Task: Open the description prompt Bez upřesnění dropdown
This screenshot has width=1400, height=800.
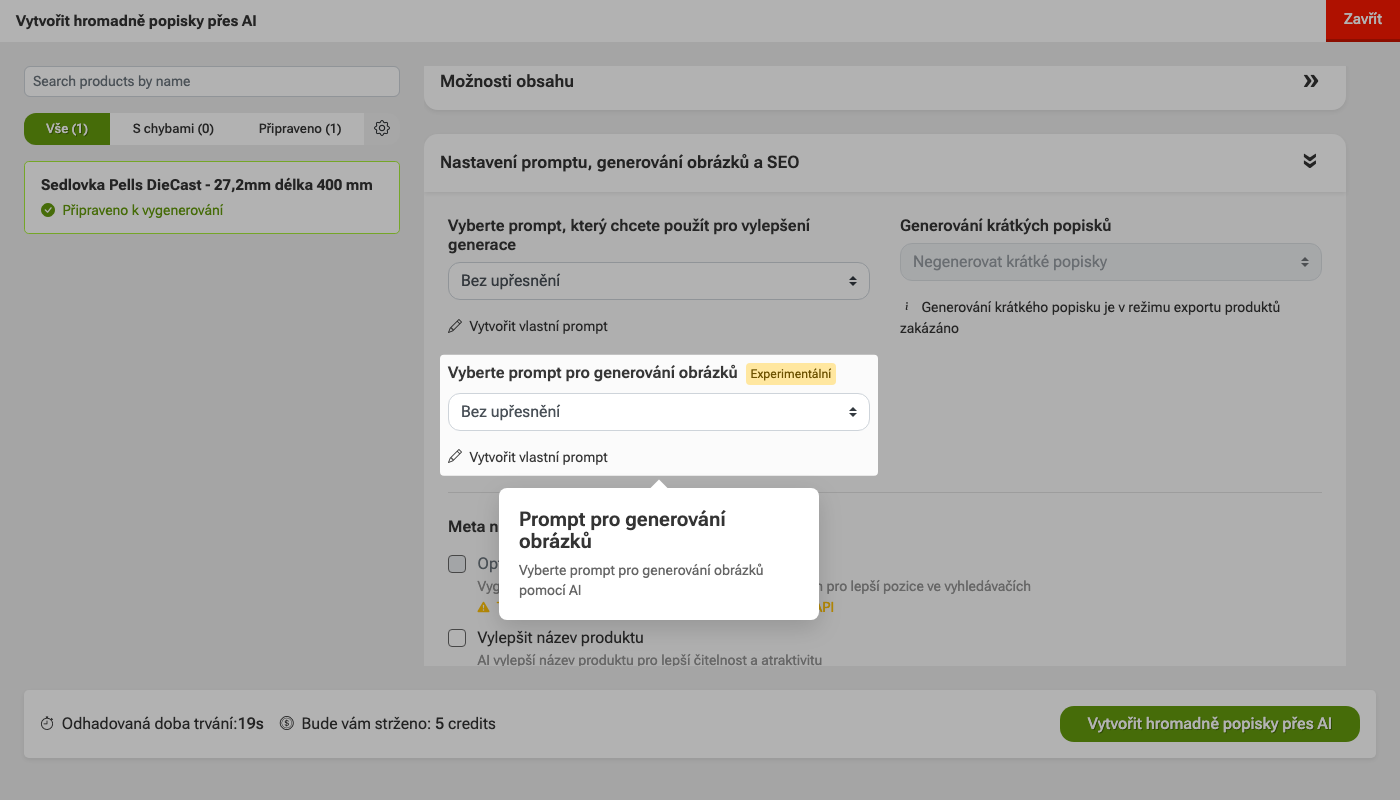Action: click(x=659, y=281)
